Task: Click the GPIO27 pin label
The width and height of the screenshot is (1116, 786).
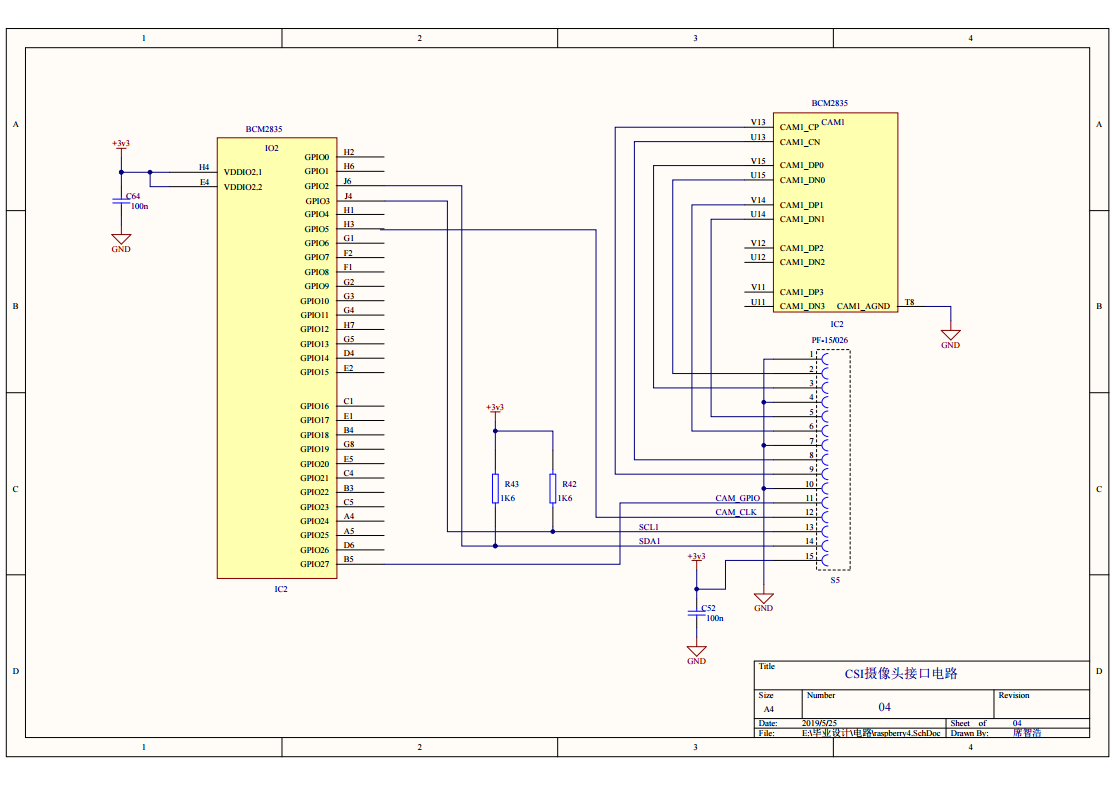Action: click(315, 565)
